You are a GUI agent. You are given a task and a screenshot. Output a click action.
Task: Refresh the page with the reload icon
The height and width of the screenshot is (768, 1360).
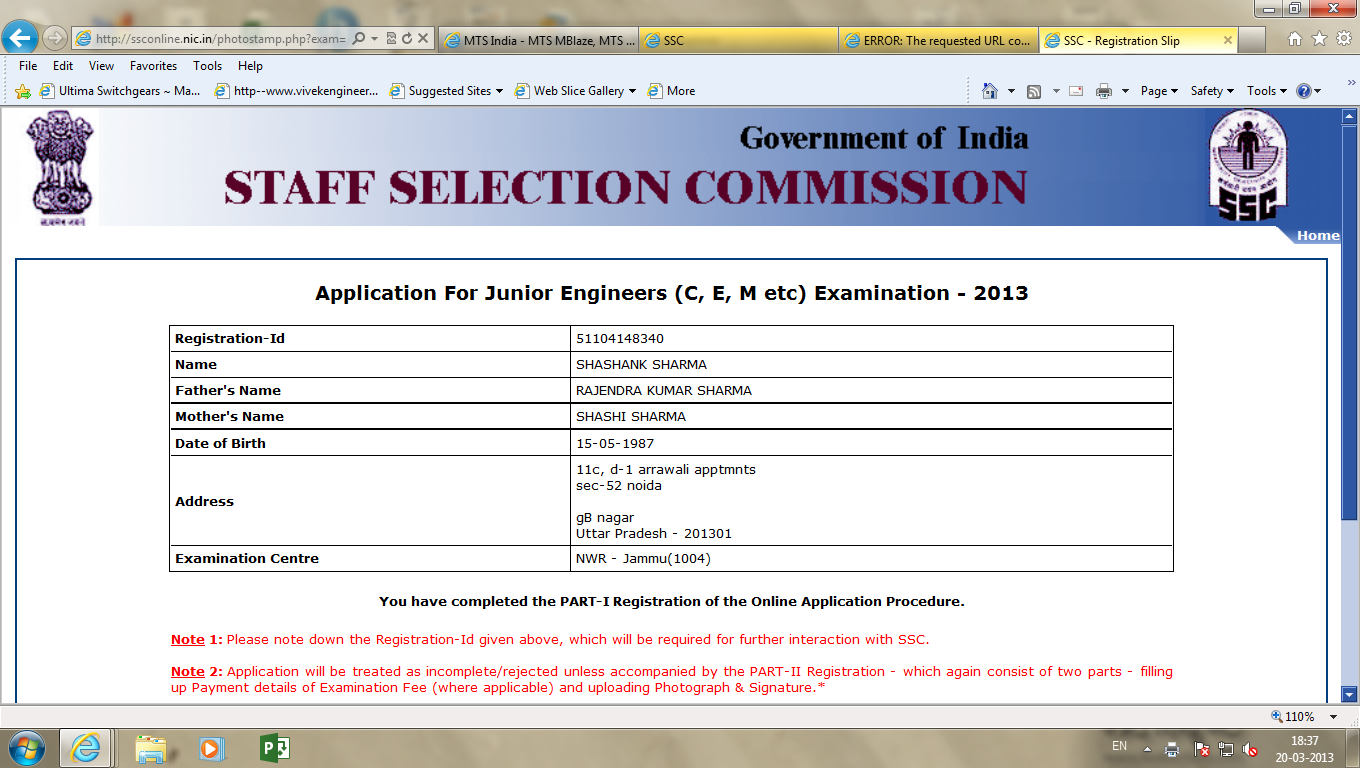(407, 39)
